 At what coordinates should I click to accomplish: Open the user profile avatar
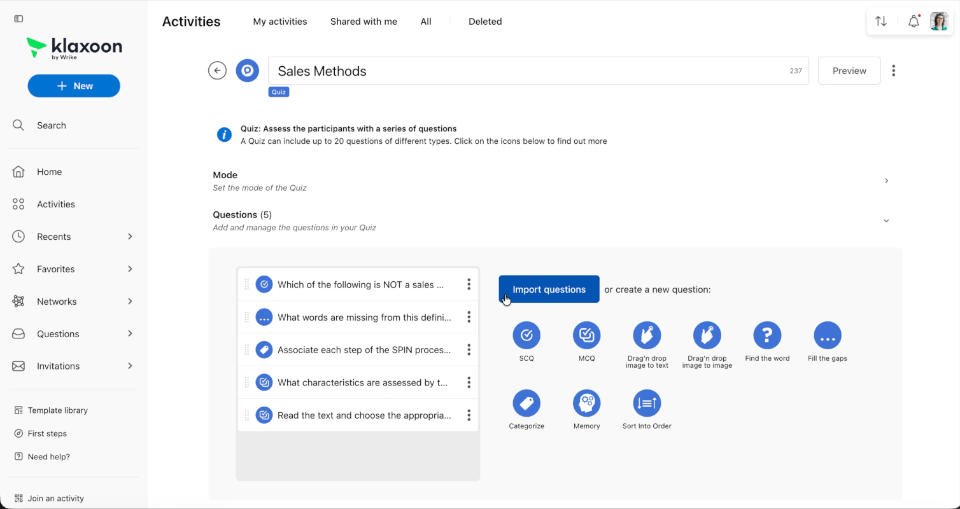939,21
